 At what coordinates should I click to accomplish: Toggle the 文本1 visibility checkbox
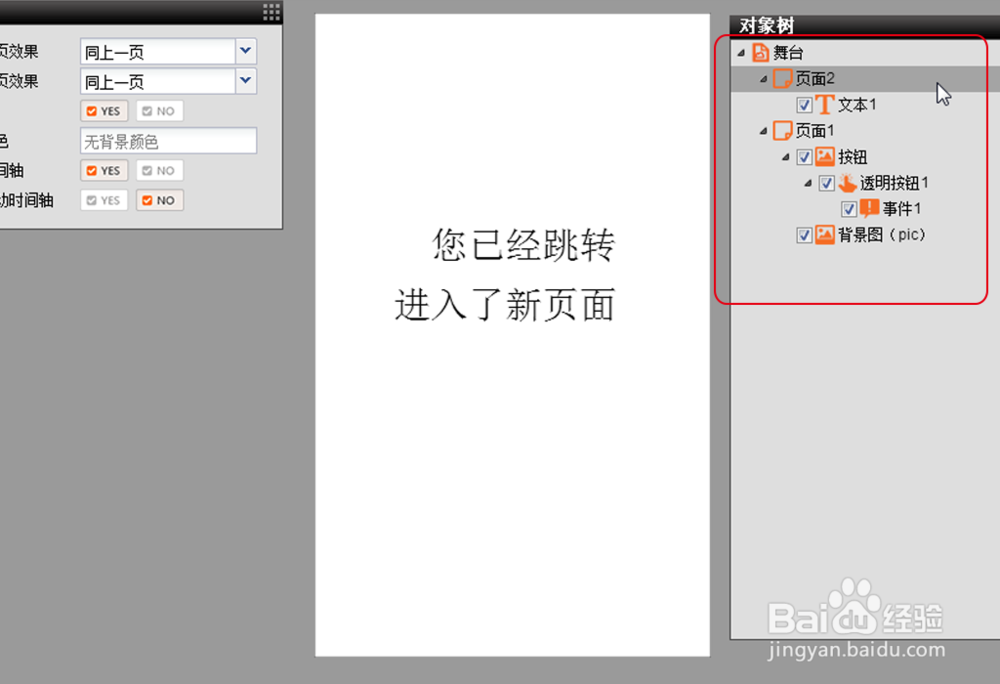805,104
